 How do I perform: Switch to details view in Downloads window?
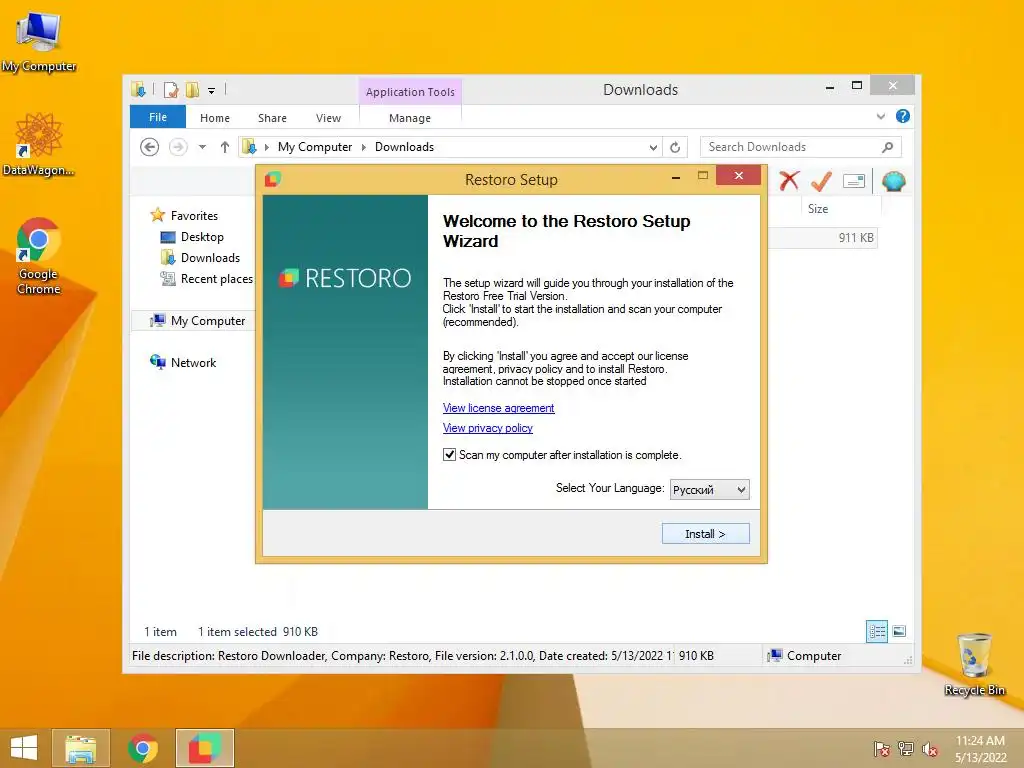pyautogui.click(x=876, y=632)
